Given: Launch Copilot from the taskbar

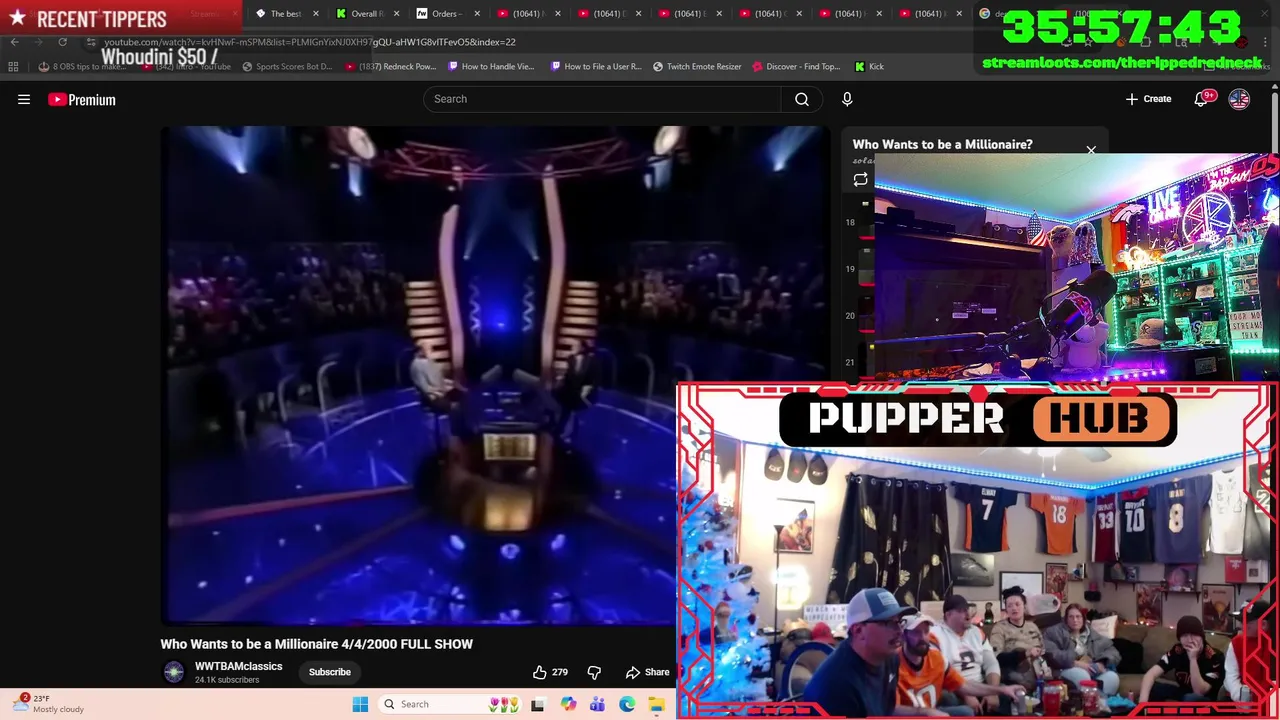Looking at the screenshot, I should (568, 704).
